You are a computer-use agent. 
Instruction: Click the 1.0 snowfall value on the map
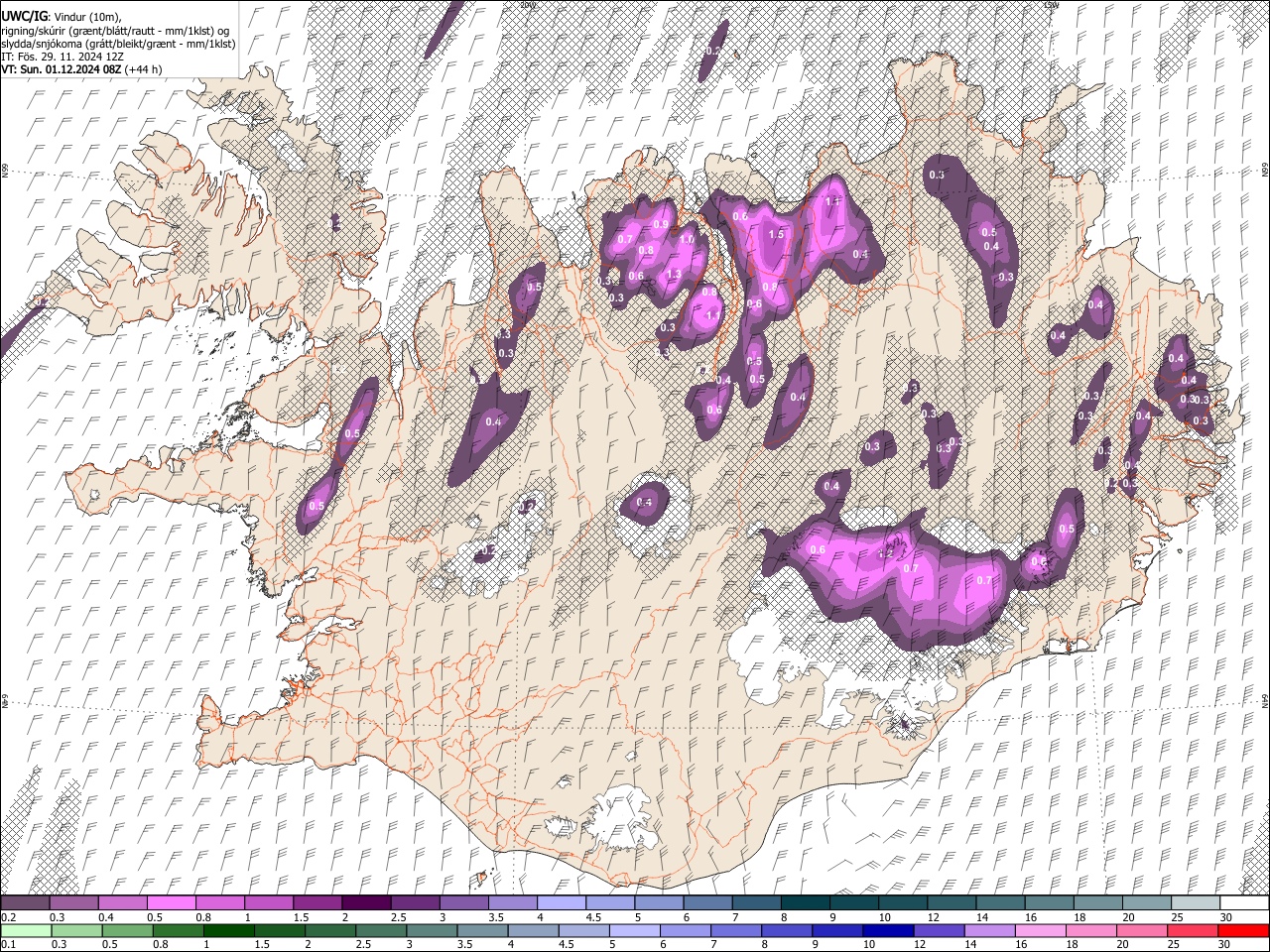coord(687,239)
